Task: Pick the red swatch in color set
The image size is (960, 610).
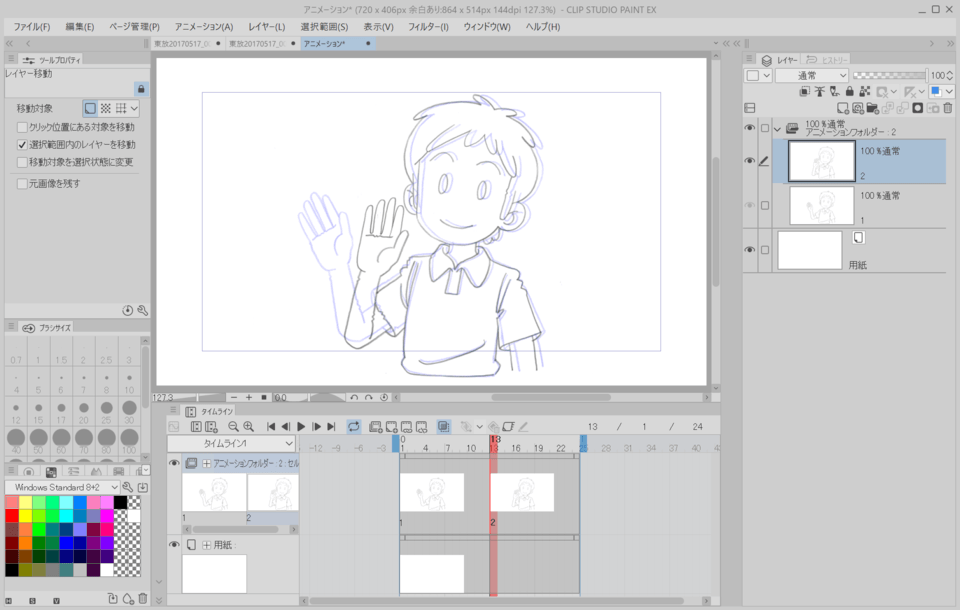Action: (12, 516)
